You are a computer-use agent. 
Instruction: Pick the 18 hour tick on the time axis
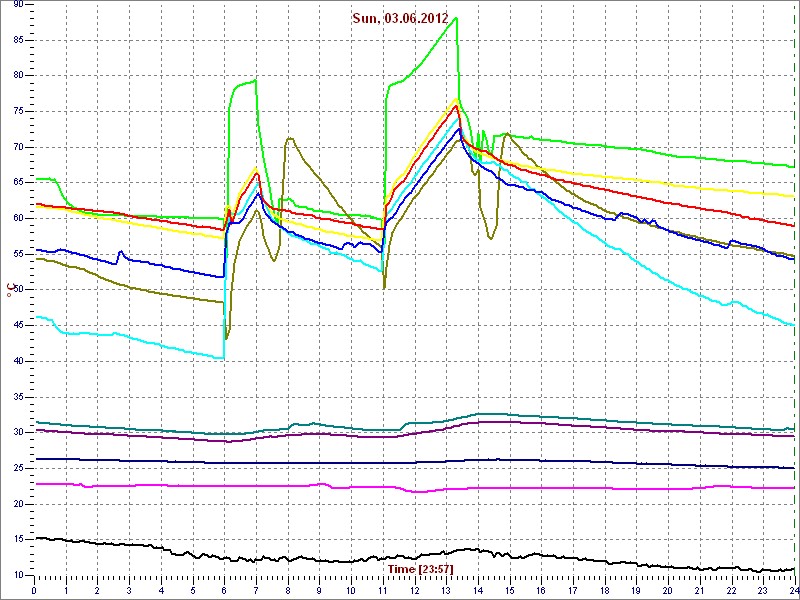point(604,590)
